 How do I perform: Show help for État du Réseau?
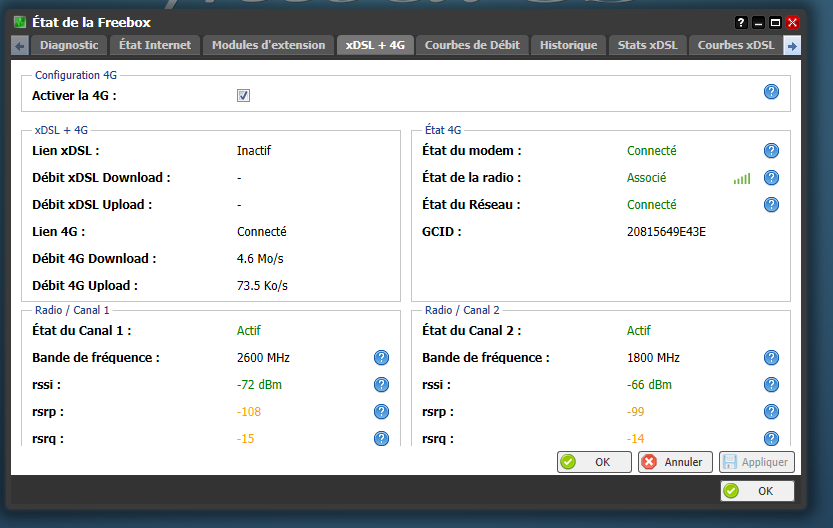pos(771,205)
